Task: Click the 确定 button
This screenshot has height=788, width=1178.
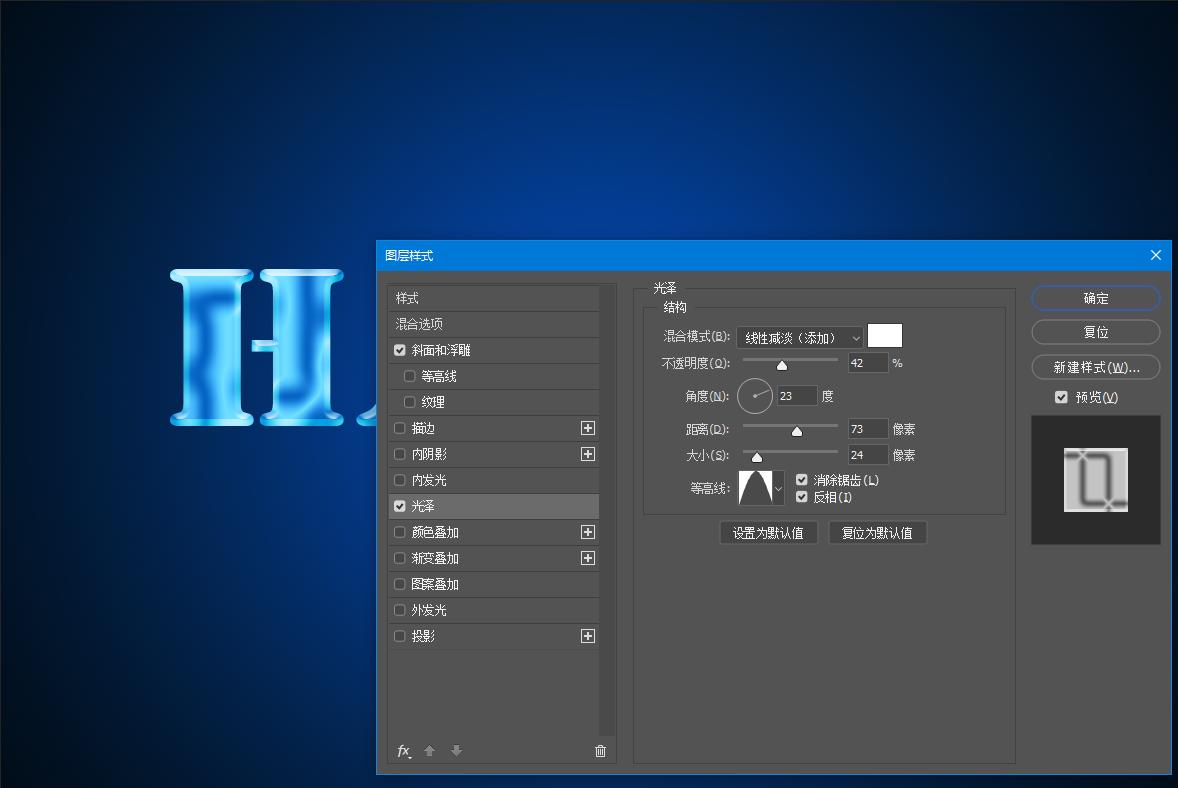Action: click(x=1095, y=298)
